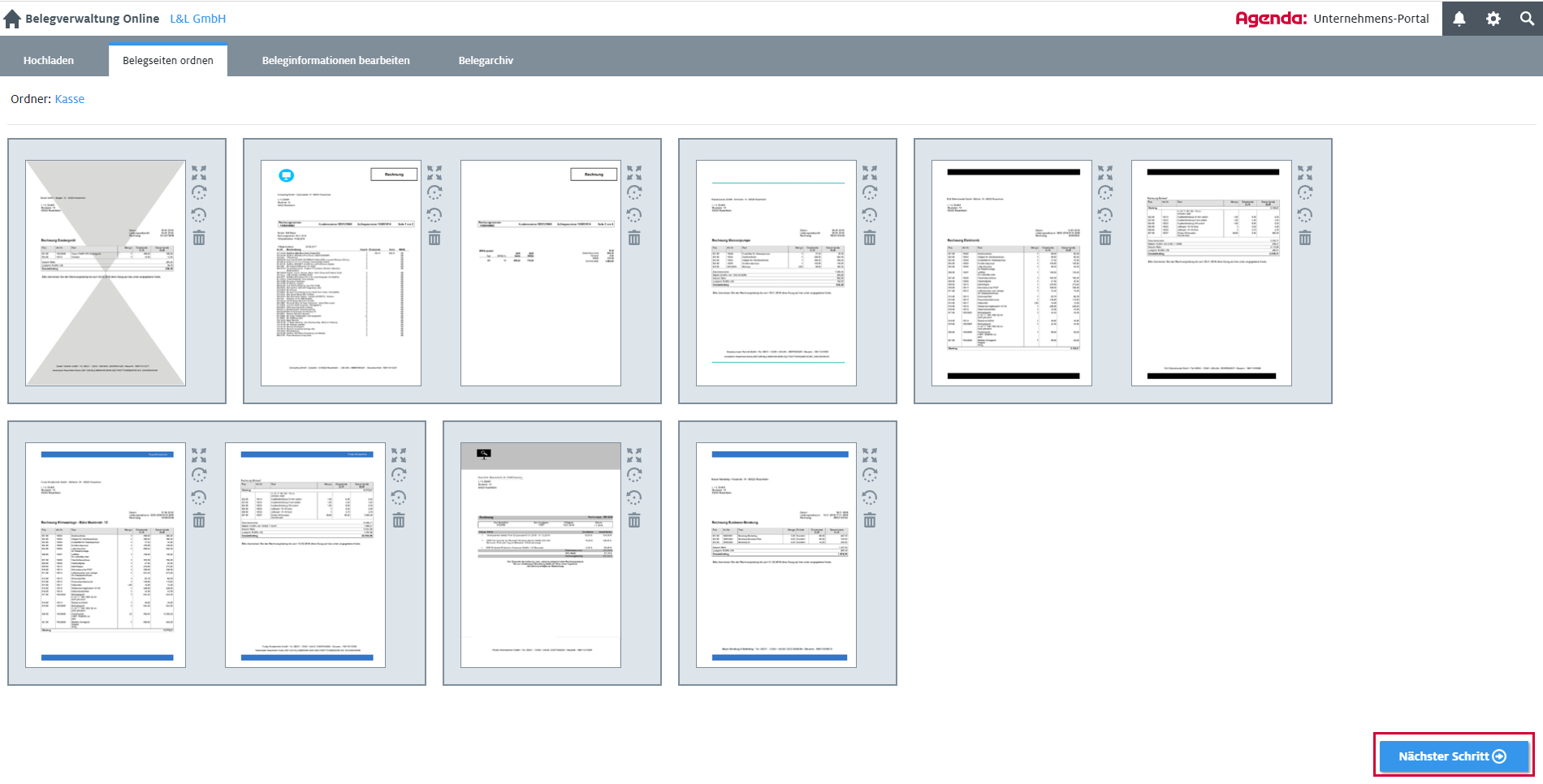The width and height of the screenshot is (1543, 784).
Task: Open the Kasse folder link
Action: [70, 99]
